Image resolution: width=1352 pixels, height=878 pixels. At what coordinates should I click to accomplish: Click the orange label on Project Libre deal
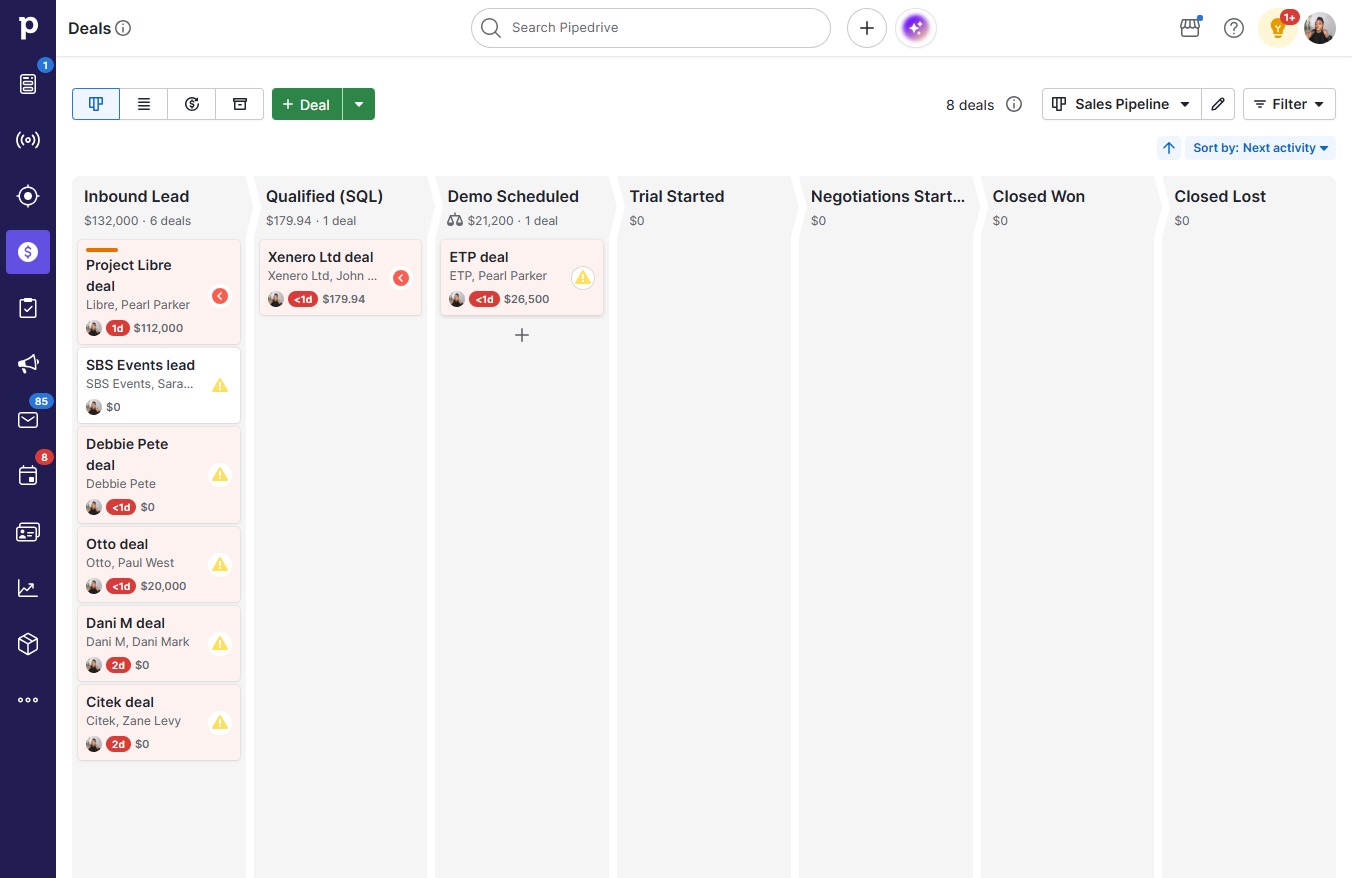[x=102, y=250]
